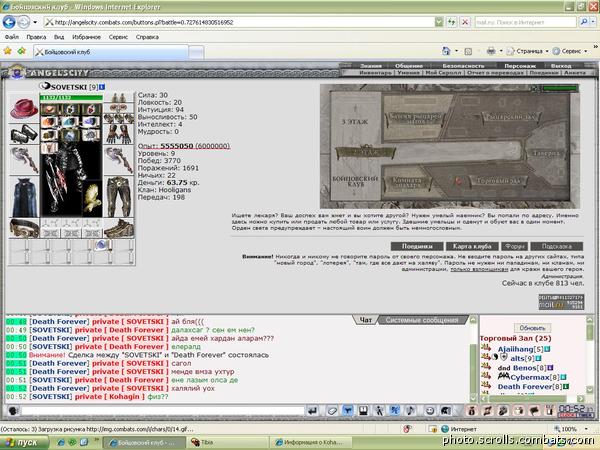Click the smiley emoticons icon
The image size is (600, 450).
click(430, 411)
